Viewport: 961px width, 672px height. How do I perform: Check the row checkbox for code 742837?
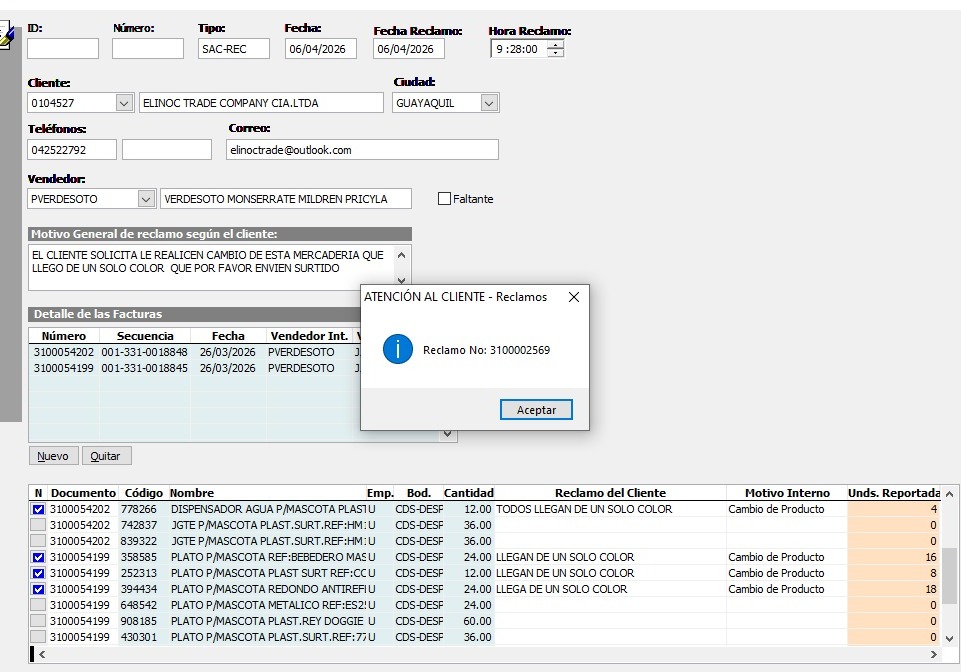(x=39, y=525)
